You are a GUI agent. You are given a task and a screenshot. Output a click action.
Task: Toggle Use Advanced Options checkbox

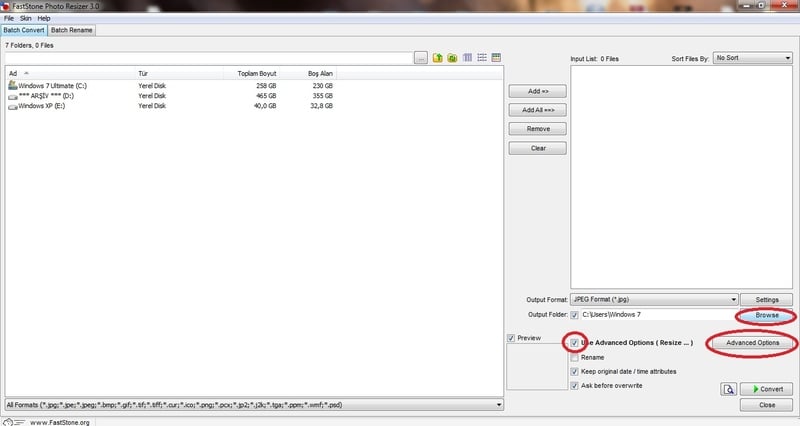tap(574, 343)
